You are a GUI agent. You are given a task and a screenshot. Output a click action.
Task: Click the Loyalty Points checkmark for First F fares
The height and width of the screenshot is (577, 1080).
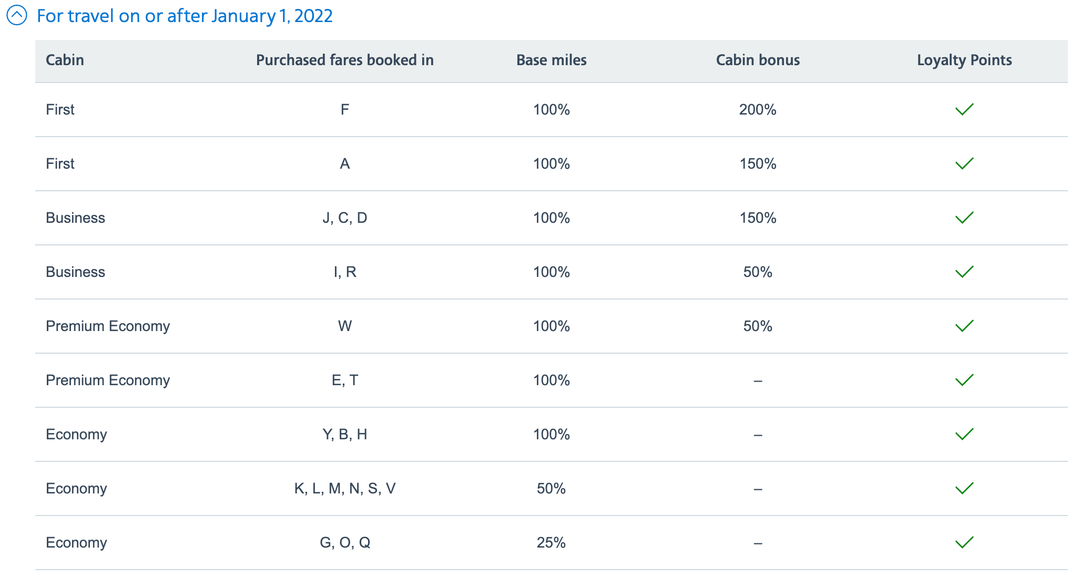coord(964,110)
